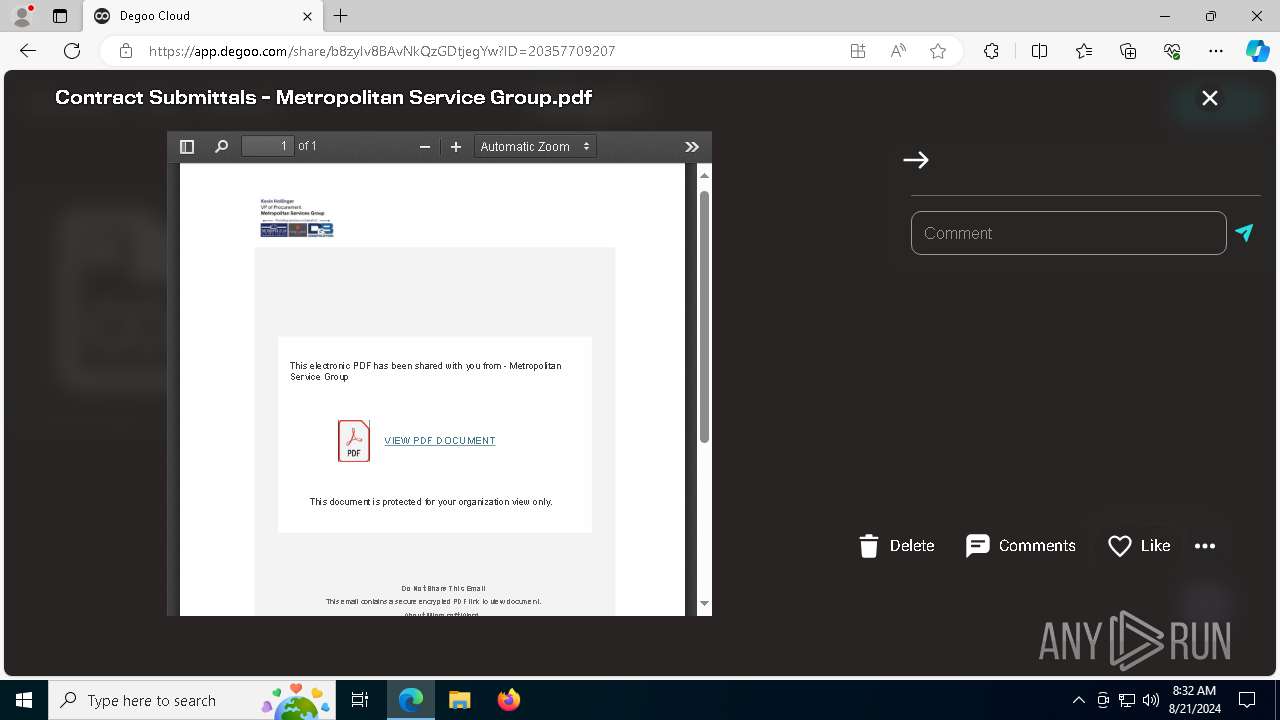Image resolution: width=1280 pixels, height=720 pixels.
Task: Show hidden system tray icons
Action: (x=1078, y=700)
